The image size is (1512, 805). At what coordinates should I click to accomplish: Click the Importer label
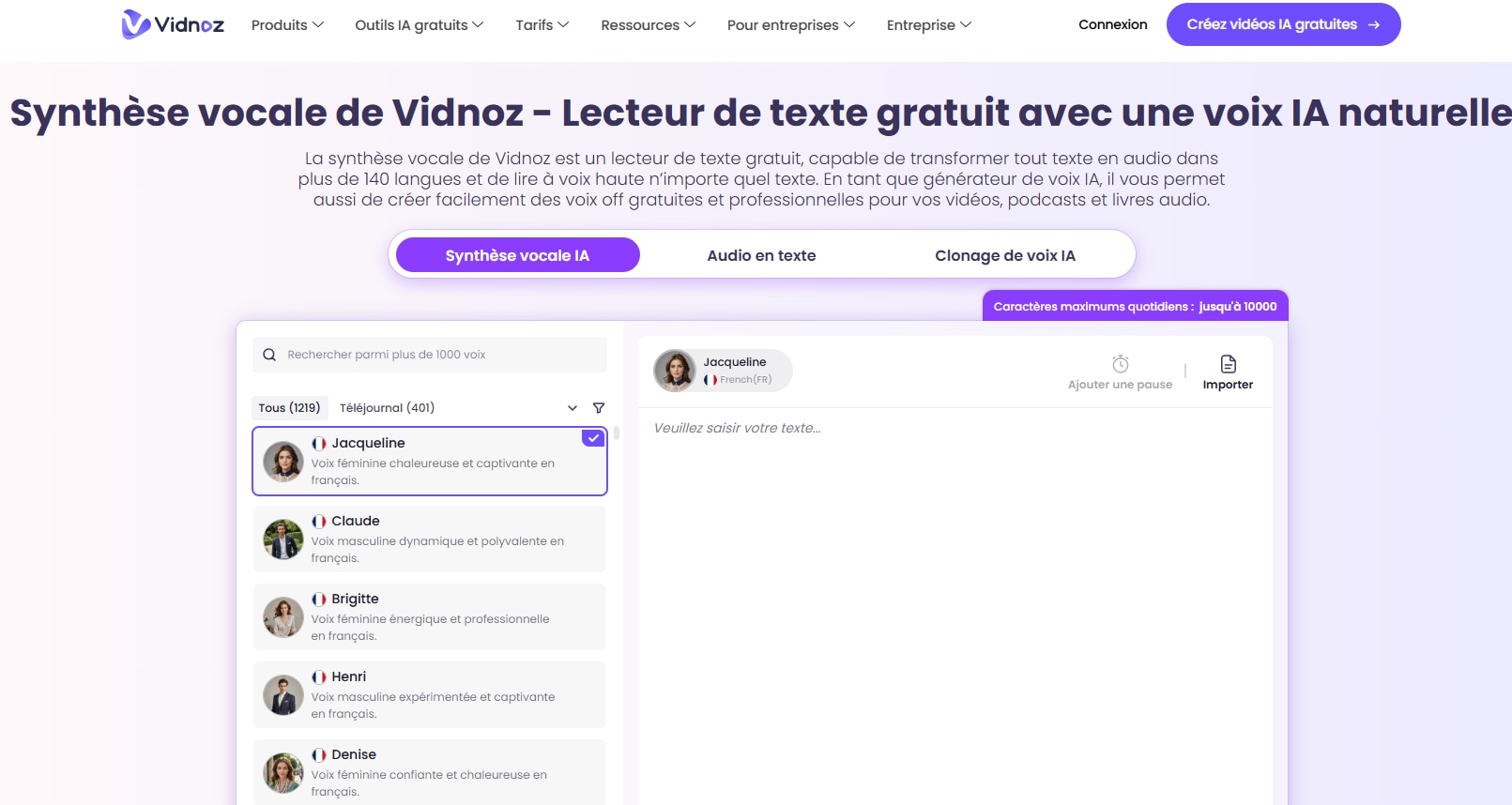(1229, 385)
